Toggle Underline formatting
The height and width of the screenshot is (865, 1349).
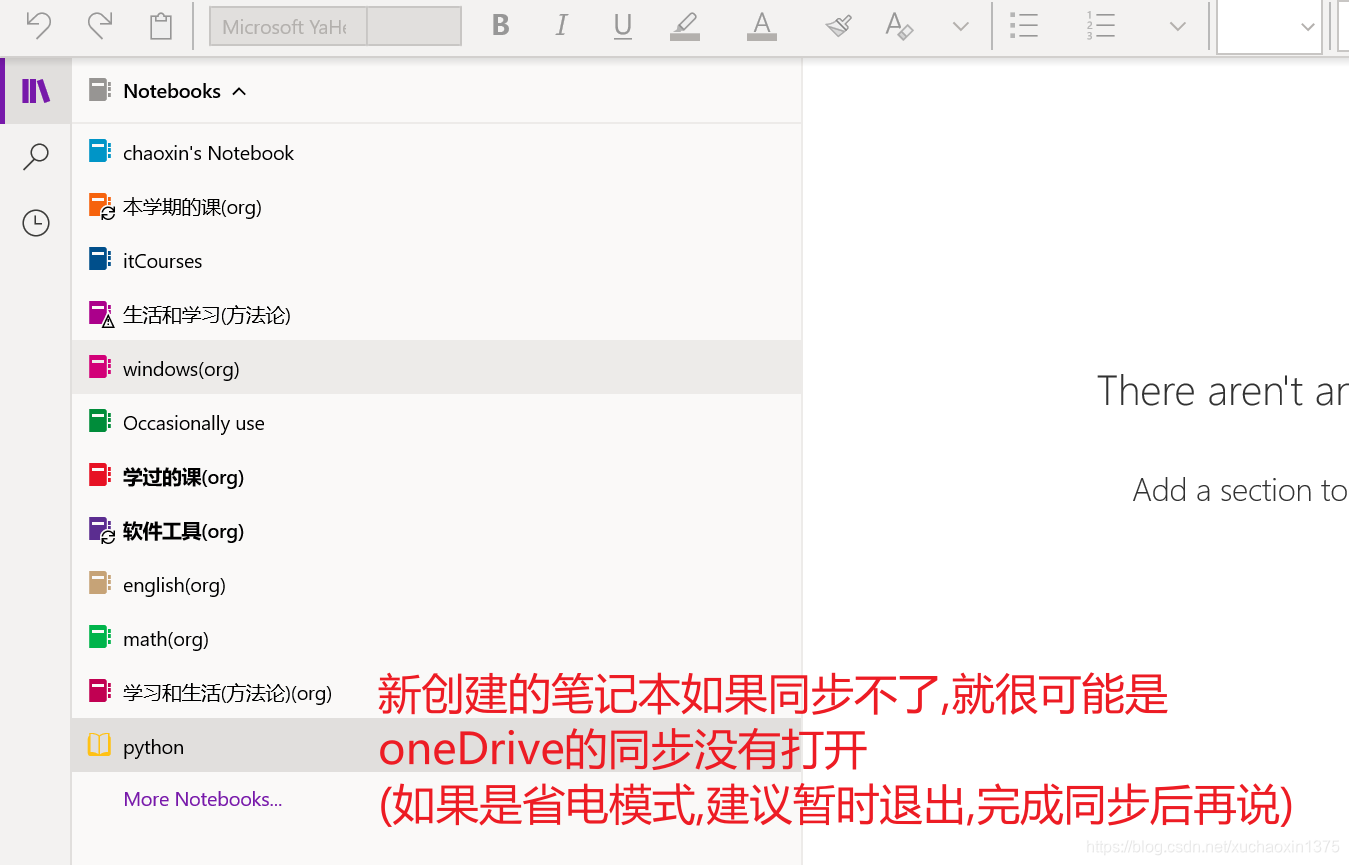623,26
